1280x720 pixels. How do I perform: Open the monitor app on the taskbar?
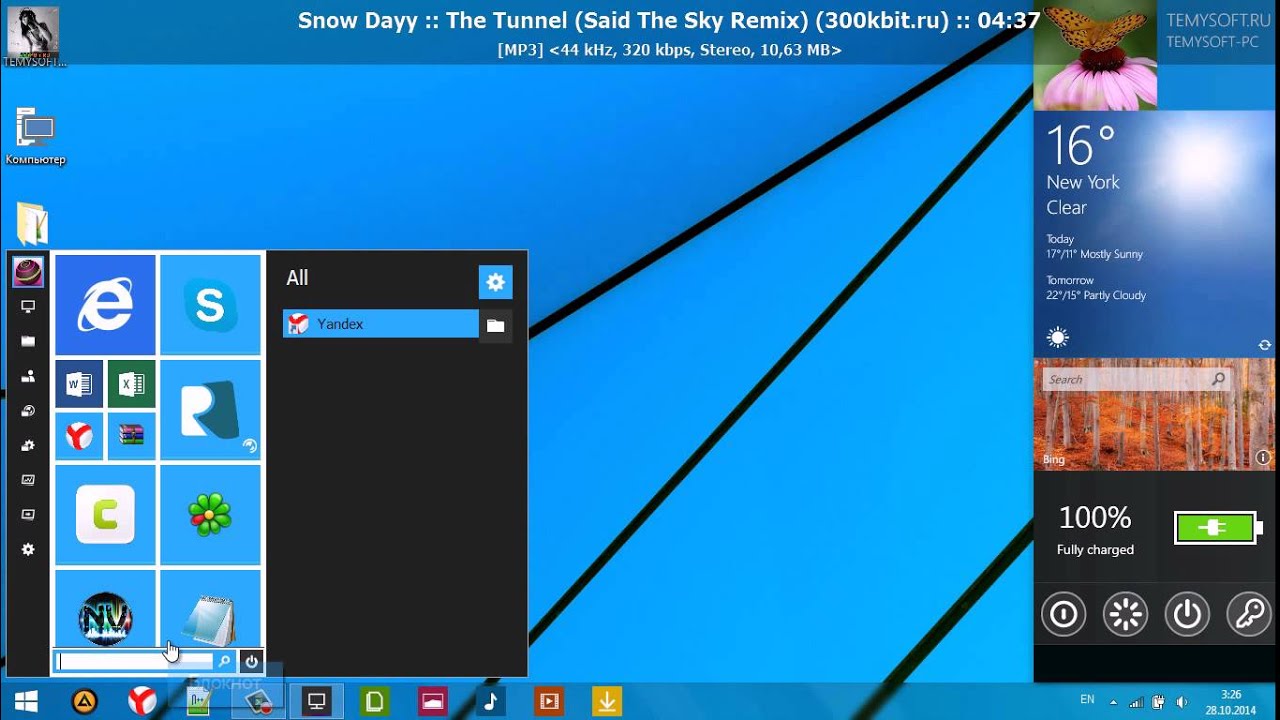pyautogui.click(x=317, y=701)
